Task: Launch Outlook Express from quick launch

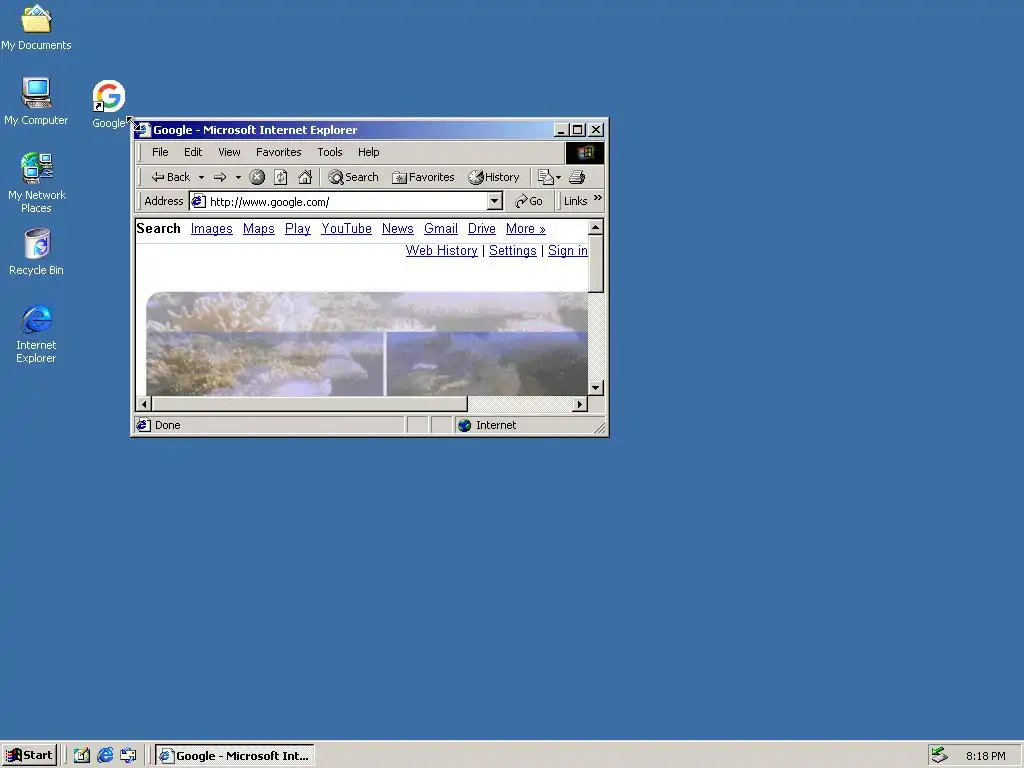Action: tap(129, 756)
